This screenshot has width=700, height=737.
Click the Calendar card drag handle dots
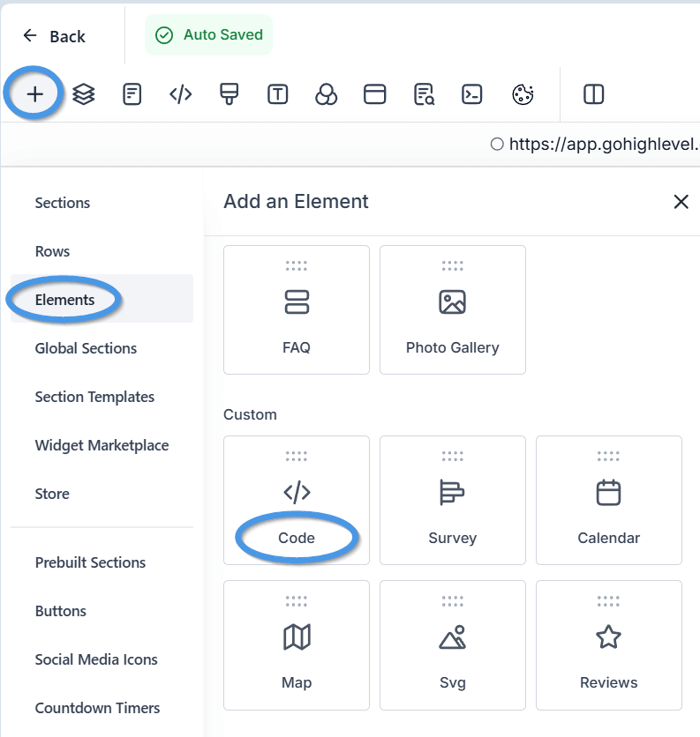tap(608, 456)
